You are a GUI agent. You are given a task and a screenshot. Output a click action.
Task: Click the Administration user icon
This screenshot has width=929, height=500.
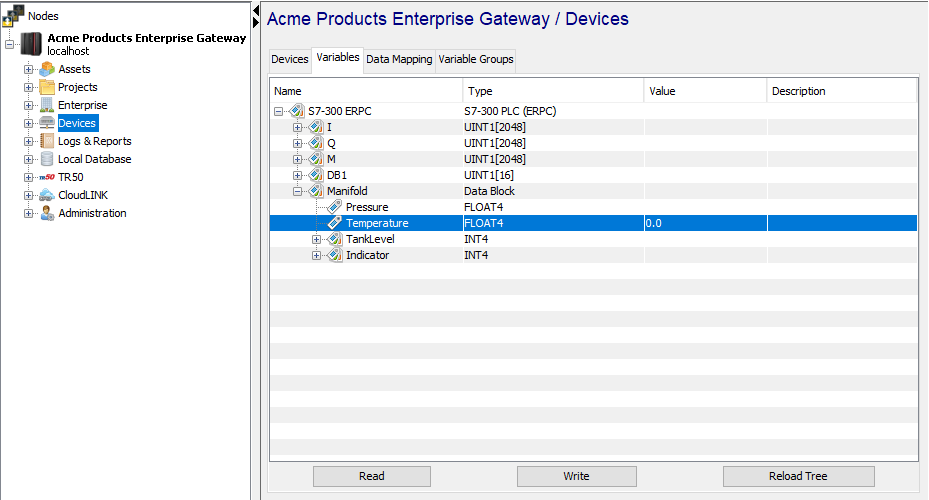tap(47, 213)
